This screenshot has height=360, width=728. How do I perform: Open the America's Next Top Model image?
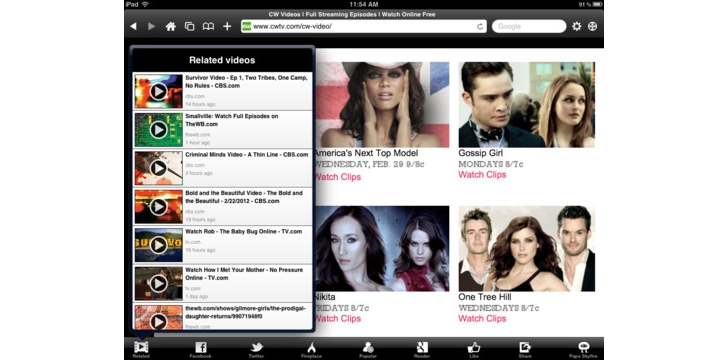coord(382,105)
